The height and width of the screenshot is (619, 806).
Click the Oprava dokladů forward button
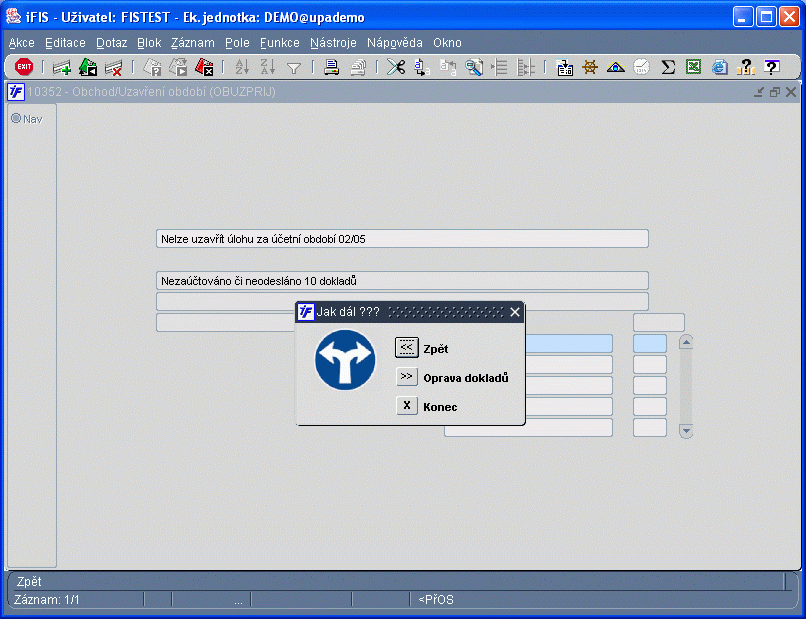pos(407,376)
